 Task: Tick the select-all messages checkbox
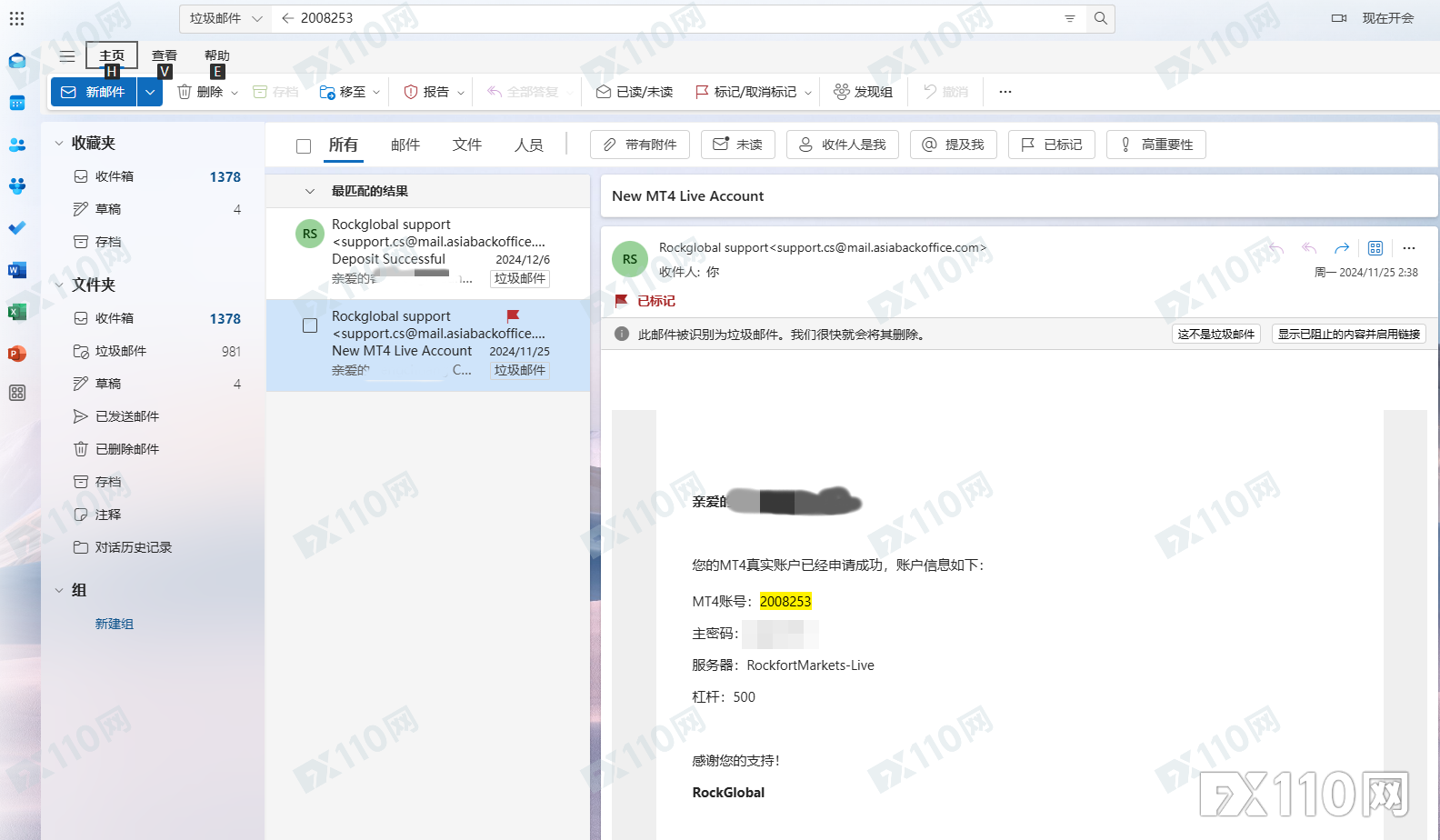pos(304,145)
